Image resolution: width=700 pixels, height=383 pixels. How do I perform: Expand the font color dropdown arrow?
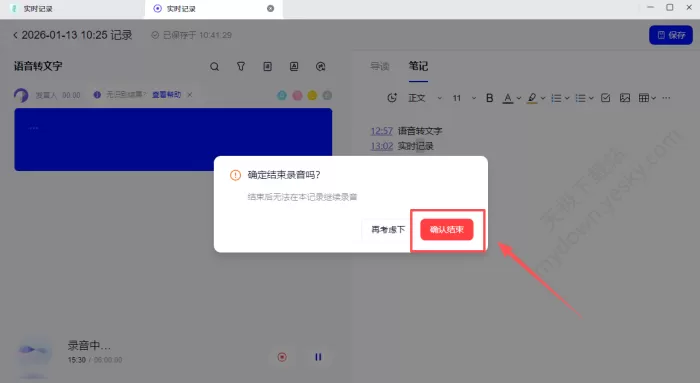coord(519,98)
